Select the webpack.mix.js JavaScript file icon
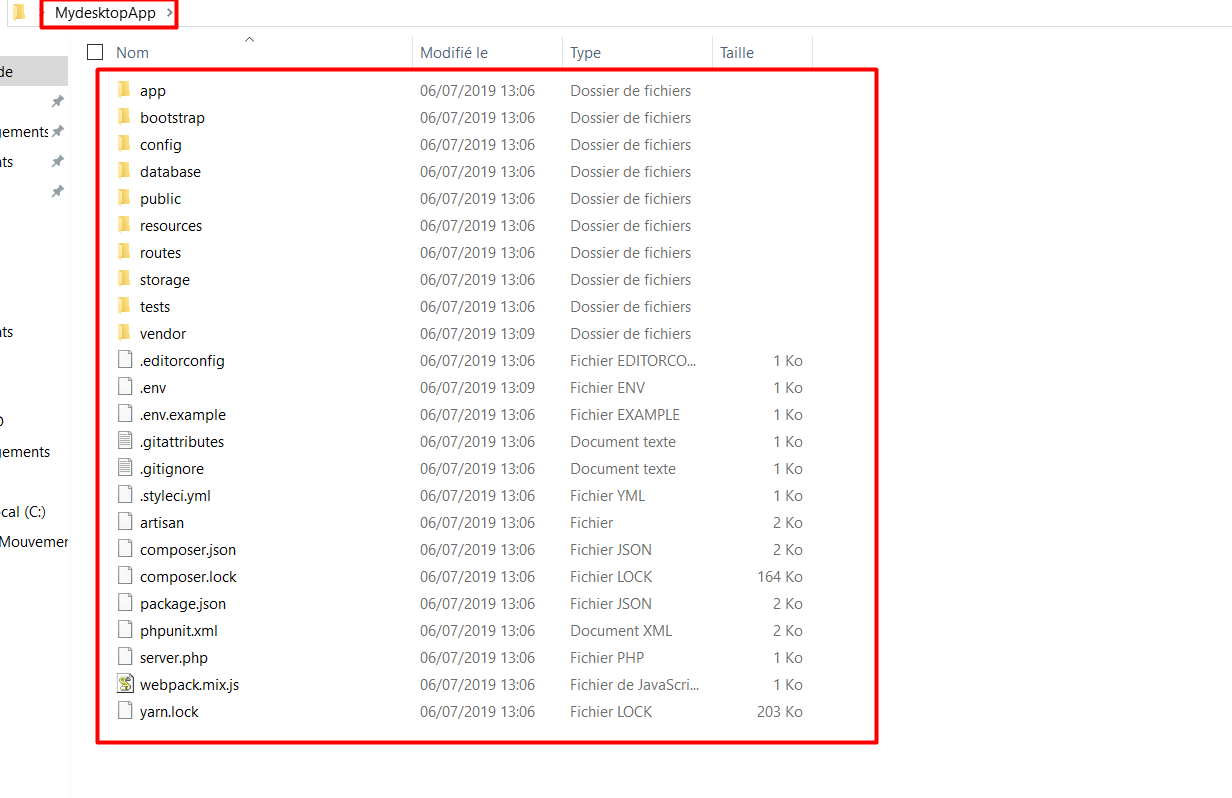 pyautogui.click(x=125, y=684)
